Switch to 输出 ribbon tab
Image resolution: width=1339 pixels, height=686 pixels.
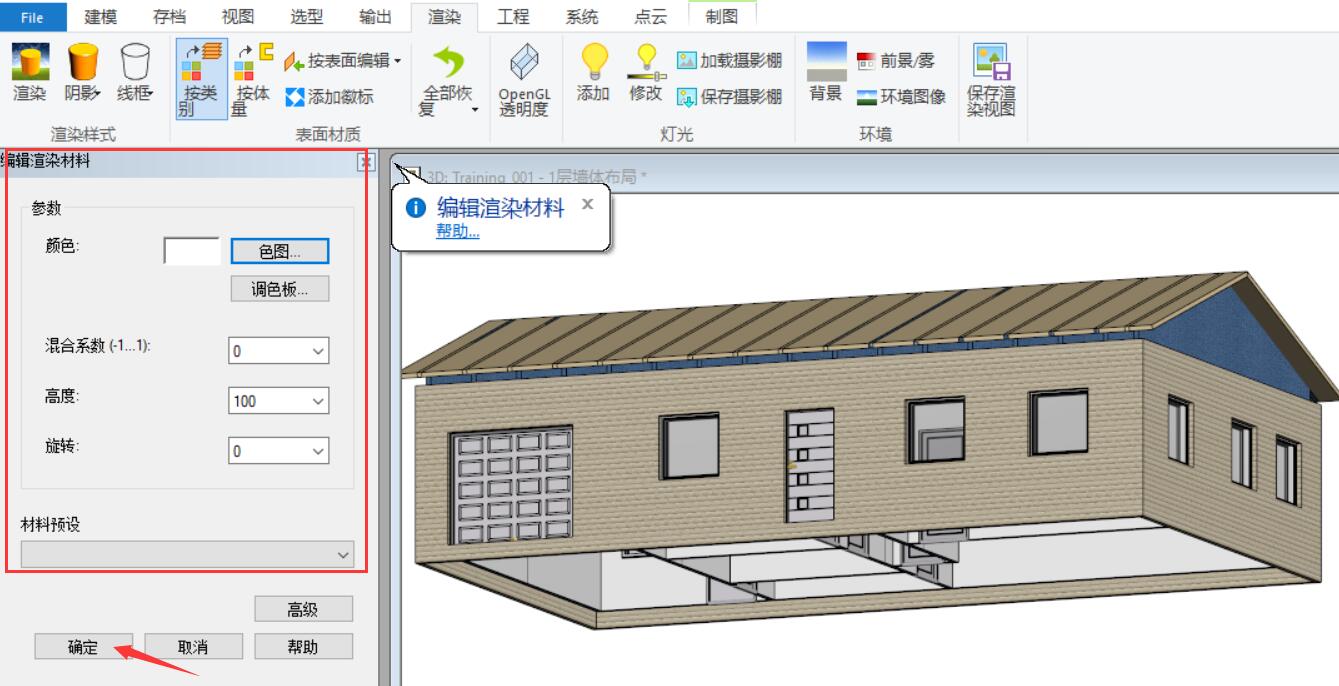[x=375, y=16]
